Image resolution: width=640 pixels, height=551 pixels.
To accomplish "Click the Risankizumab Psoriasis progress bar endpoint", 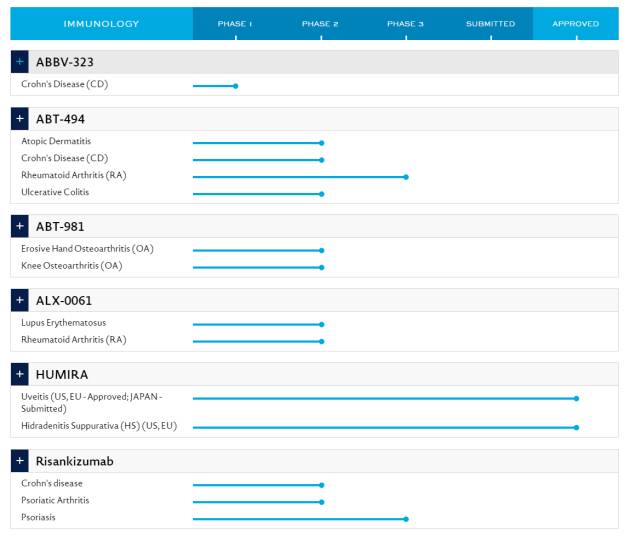I will pos(406,519).
